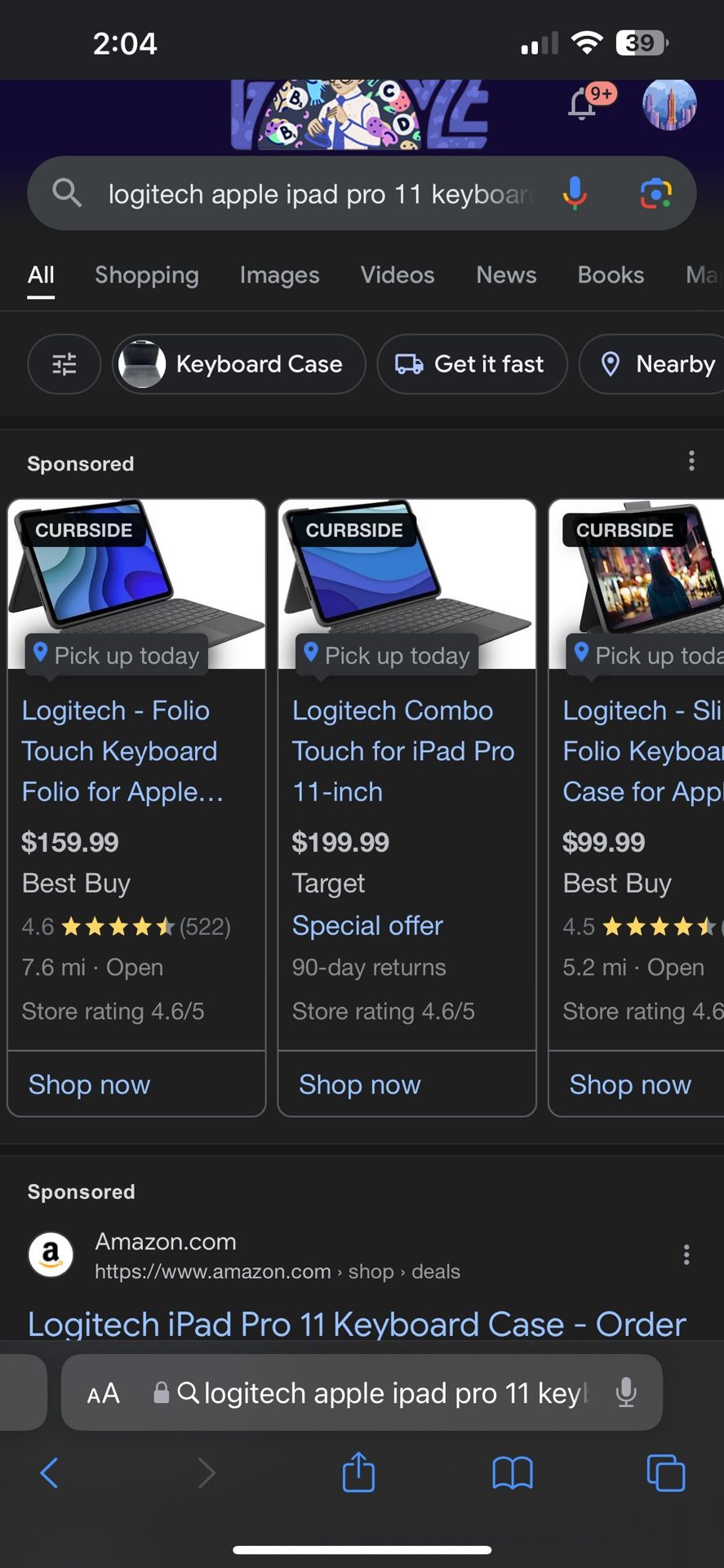
Task: Tap Shop now on the Logitech Folio Touch
Action: click(x=88, y=1084)
